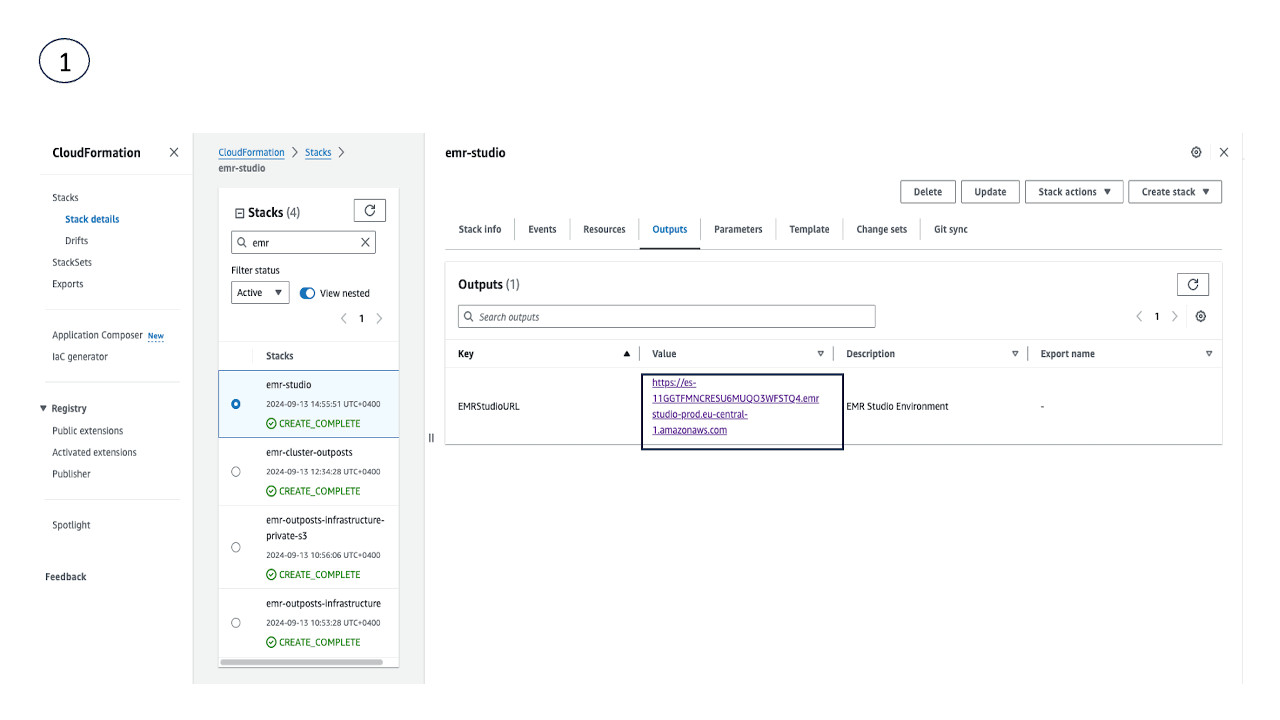Close the CloudFormation navigation sidebar
Image resolution: width=1280 pixels, height=720 pixels.
coord(174,153)
